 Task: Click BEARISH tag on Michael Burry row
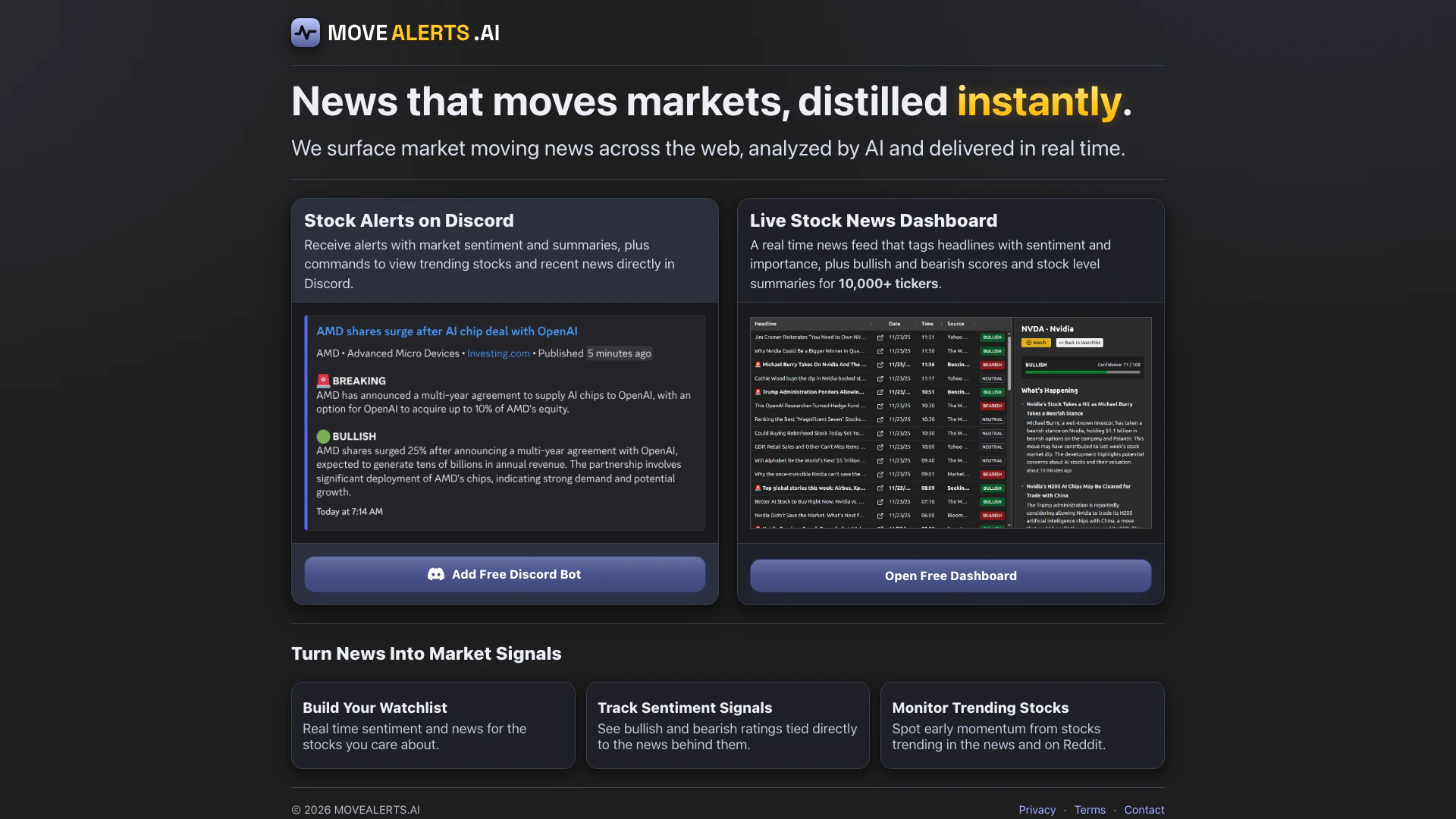[992, 365]
